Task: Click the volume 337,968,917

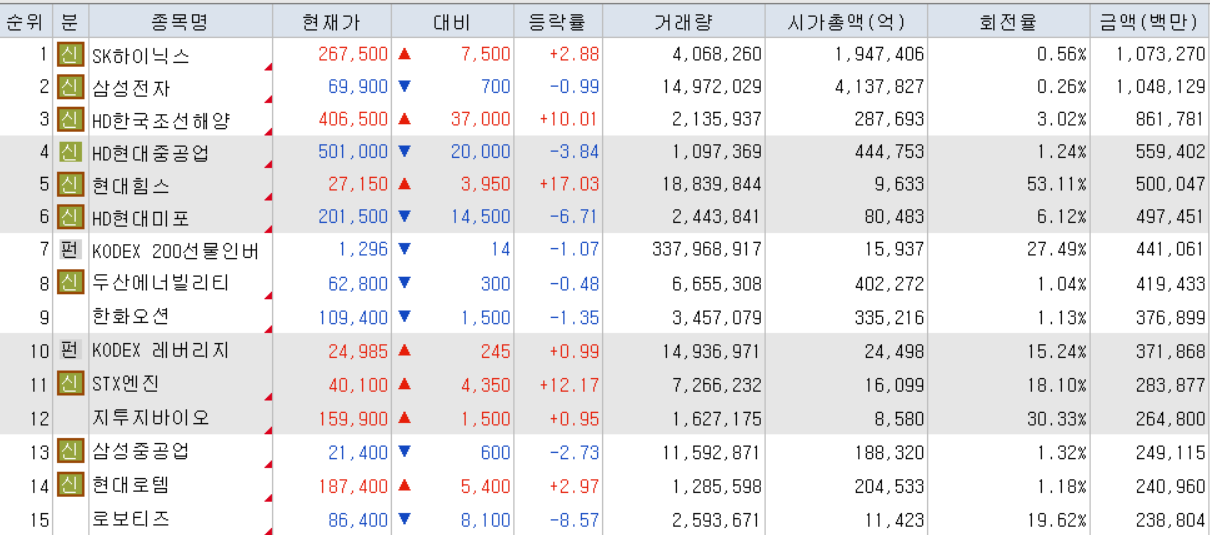Action: click(x=705, y=250)
